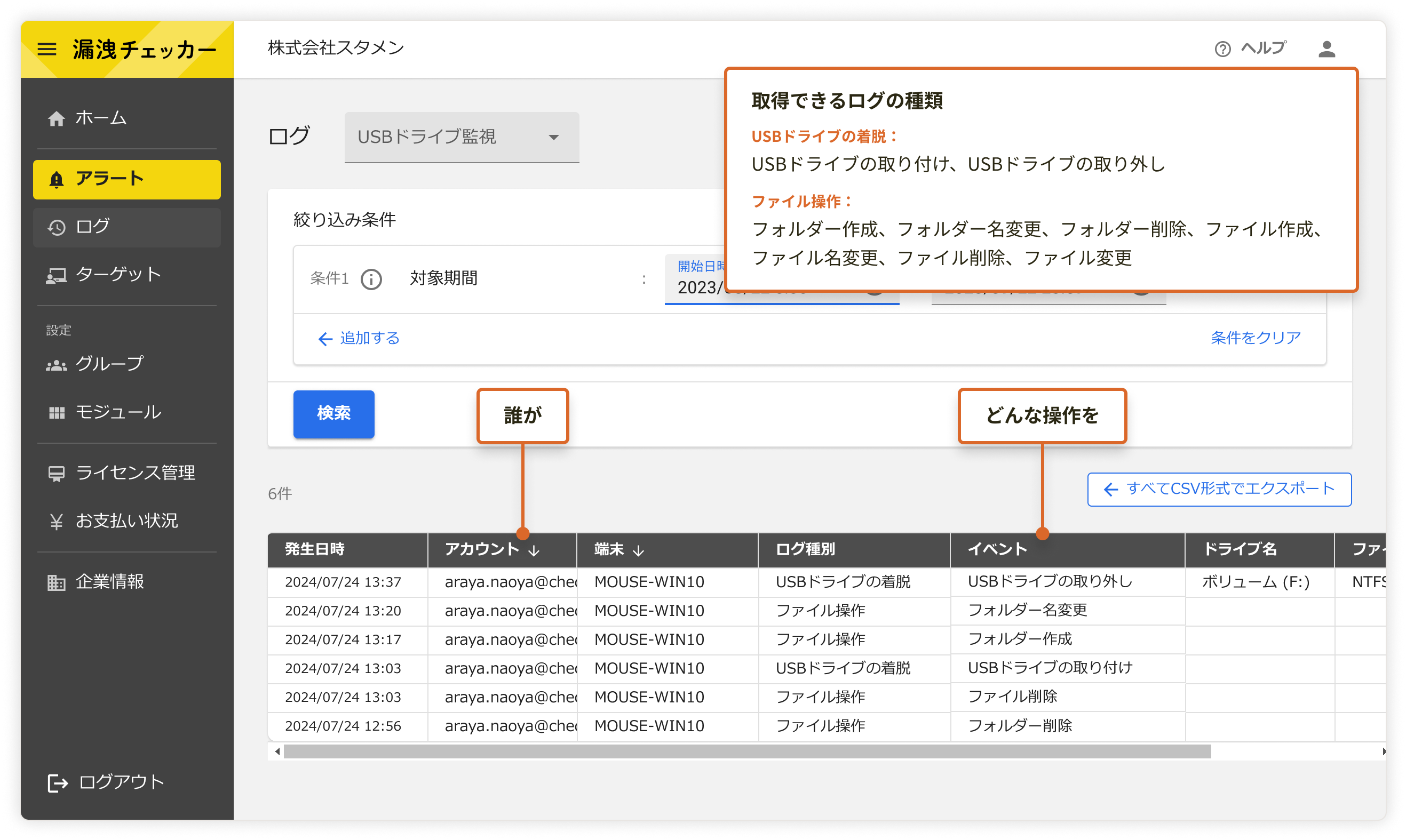The width and height of the screenshot is (1406, 840).
Task: Click すべてCSV形式でエクスポート button
Action: 1219,489
